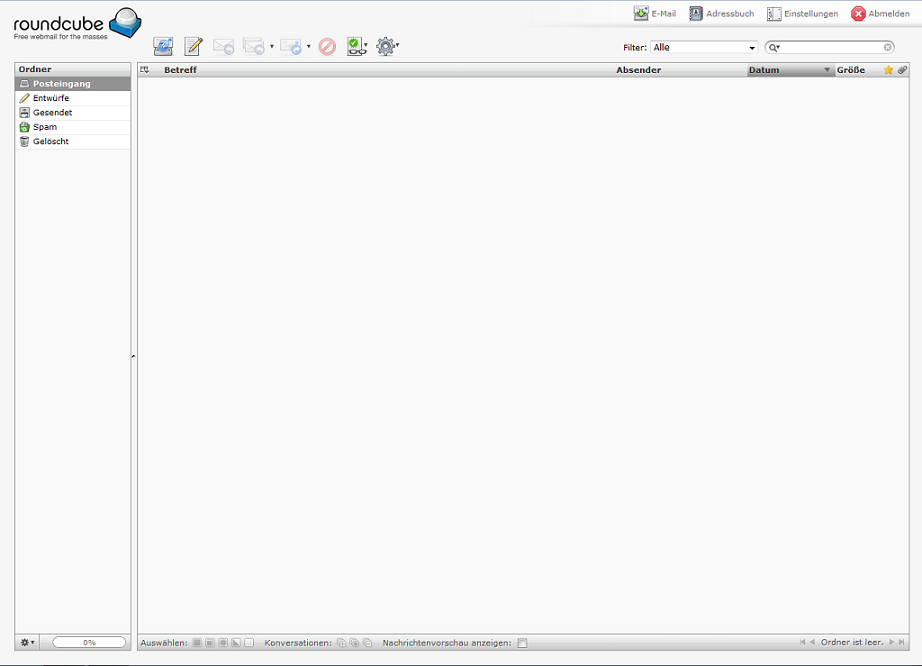Sort the list by Größe
Screen dimensions: 922x666
pyautogui.click(x=851, y=70)
